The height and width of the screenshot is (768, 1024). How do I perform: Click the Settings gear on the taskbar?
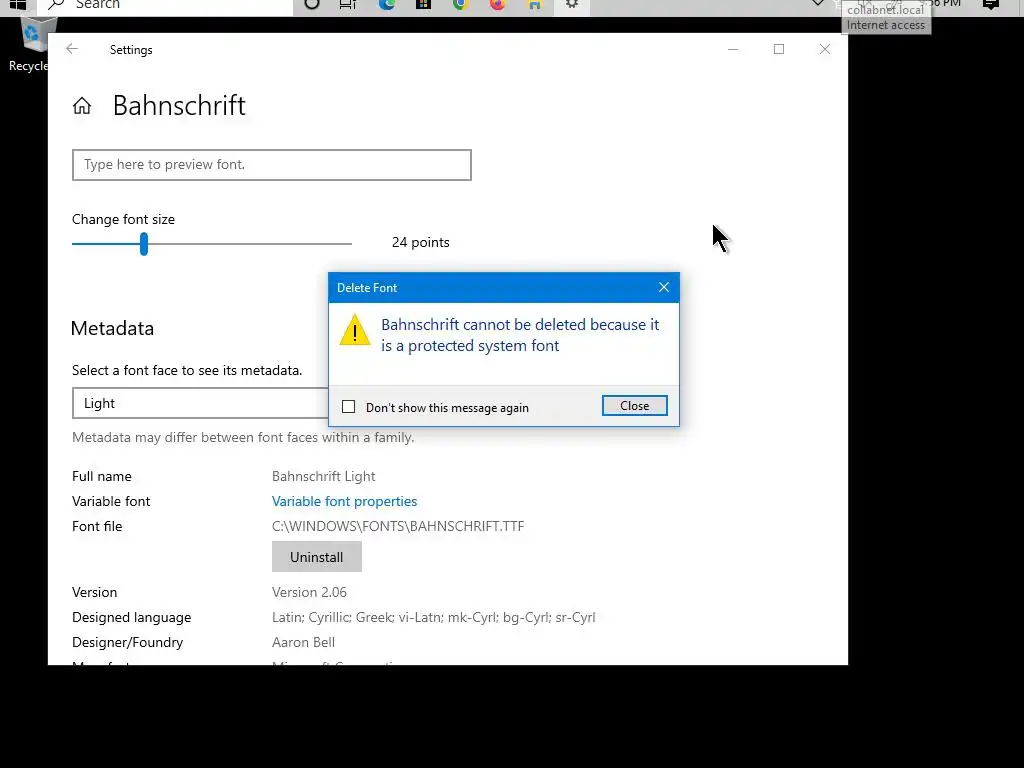click(x=571, y=4)
